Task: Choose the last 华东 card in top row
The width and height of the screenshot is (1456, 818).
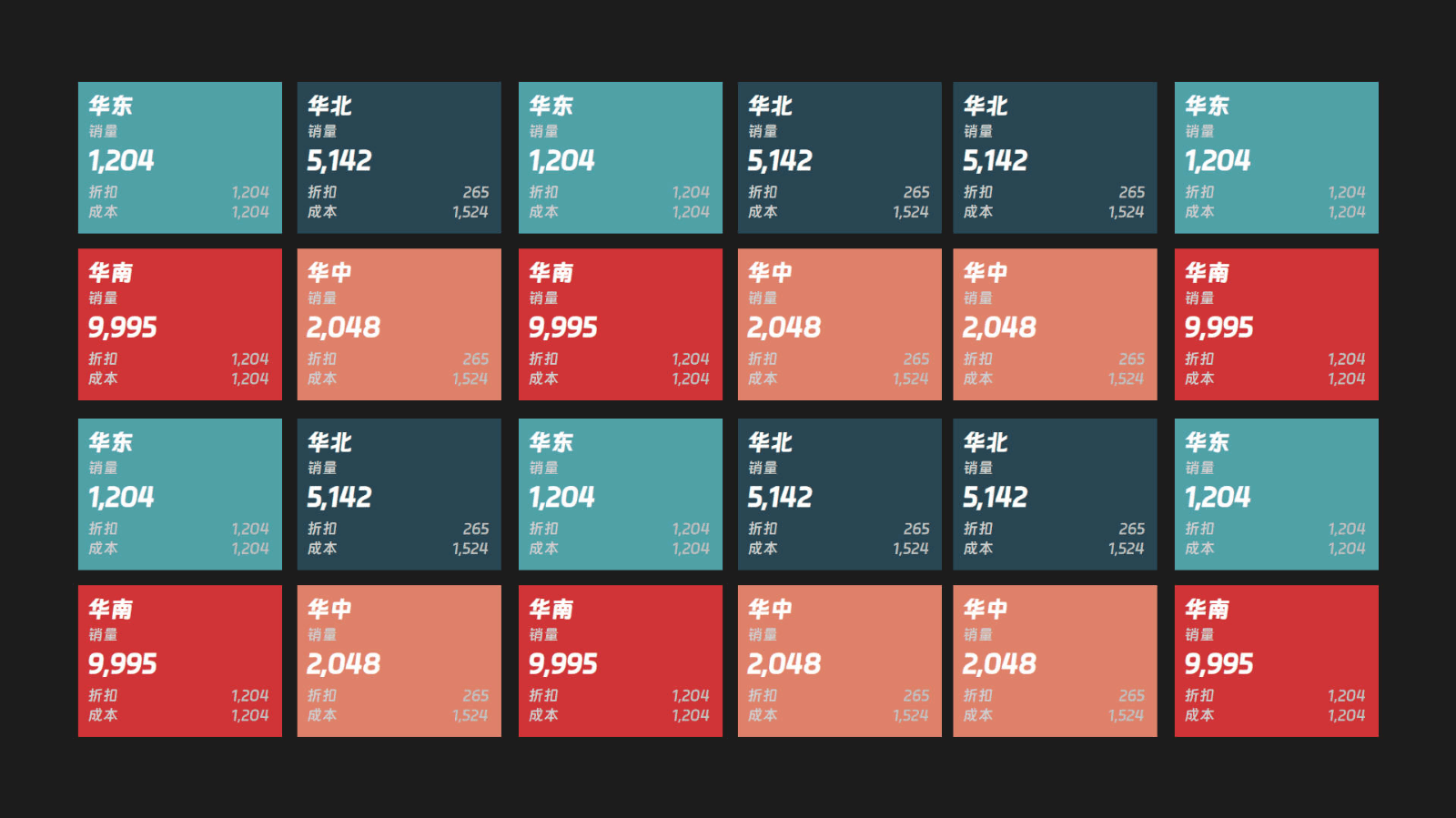Action: pyautogui.click(x=1277, y=157)
